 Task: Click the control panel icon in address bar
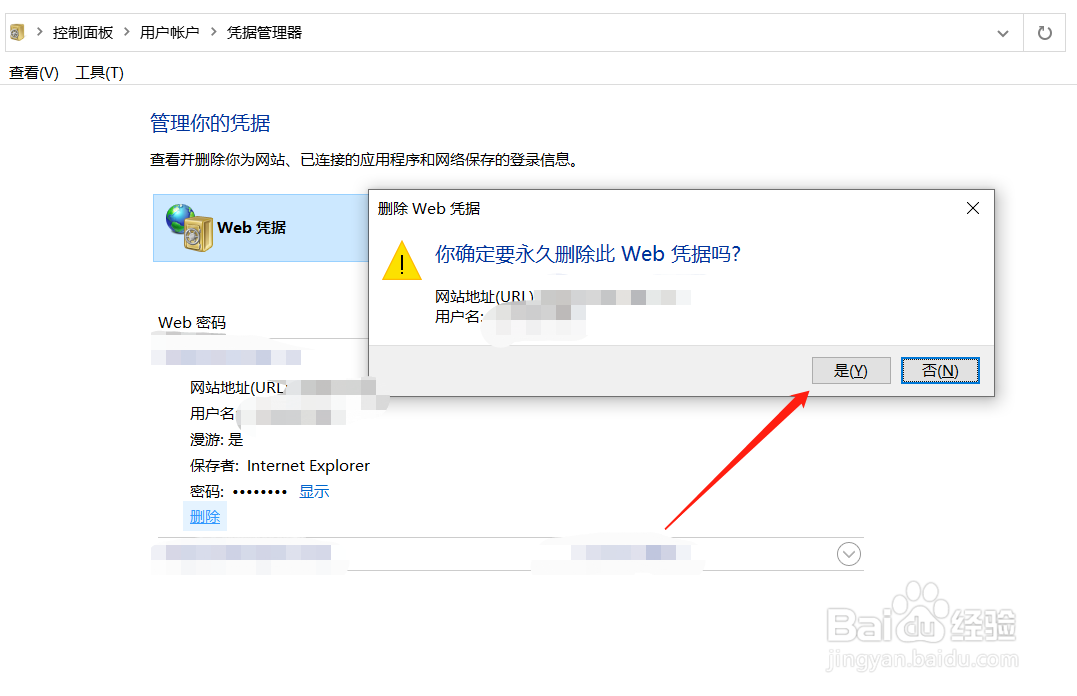pos(17,32)
